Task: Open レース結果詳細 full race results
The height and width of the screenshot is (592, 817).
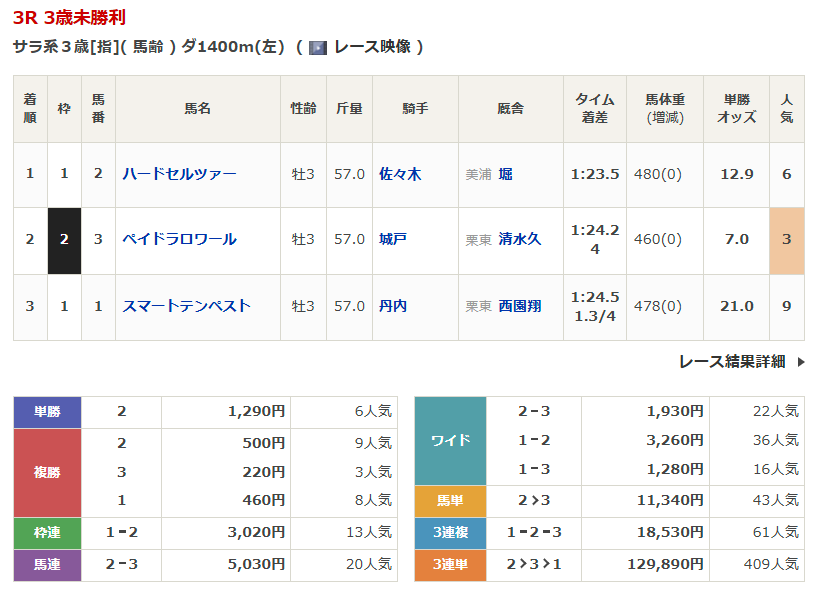Action: pos(731,362)
